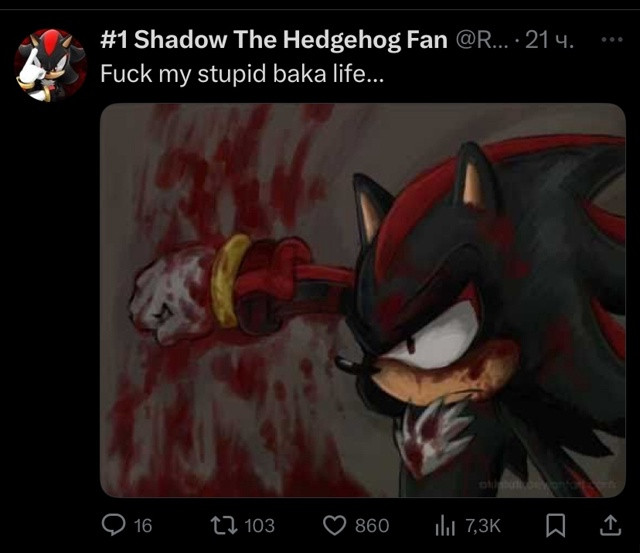Open the attached Shadow artwork image
Image resolution: width=640 pixels, height=553 pixels.
(363, 300)
